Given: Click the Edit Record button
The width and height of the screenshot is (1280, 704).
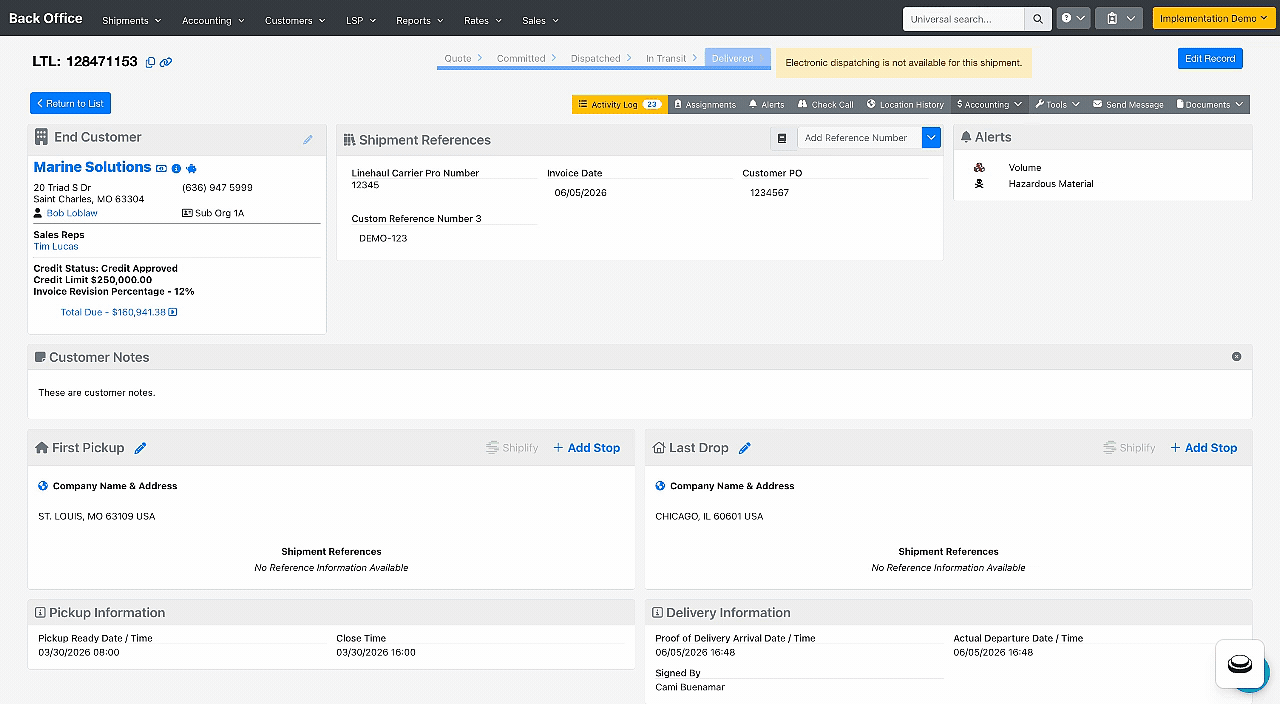Looking at the screenshot, I should click(x=1210, y=59).
